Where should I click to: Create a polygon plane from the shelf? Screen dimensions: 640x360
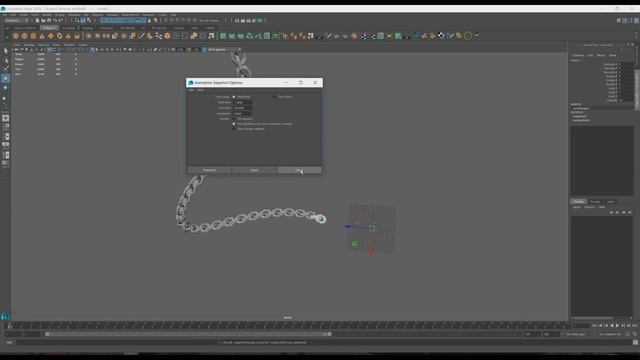coord(51,36)
